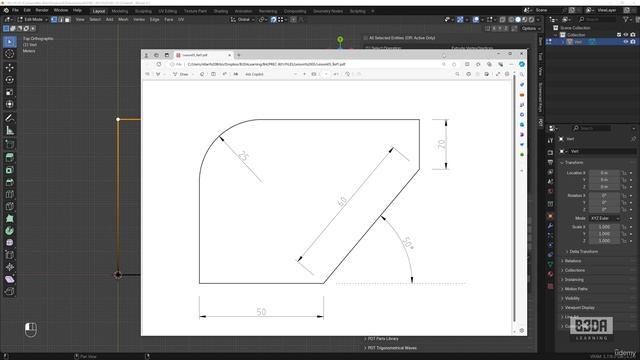
Task: Click Location X value field
Action: pyautogui.click(x=604, y=173)
